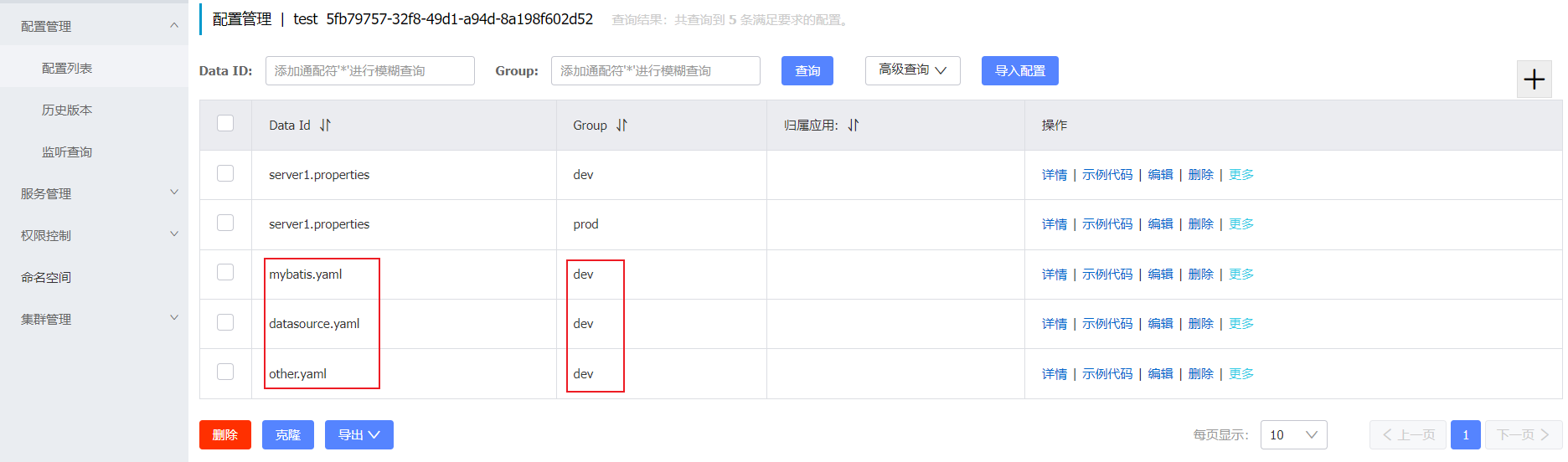This screenshot has height=462, width=1568.
Task: Focus the Group search input
Action: tap(656, 71)
